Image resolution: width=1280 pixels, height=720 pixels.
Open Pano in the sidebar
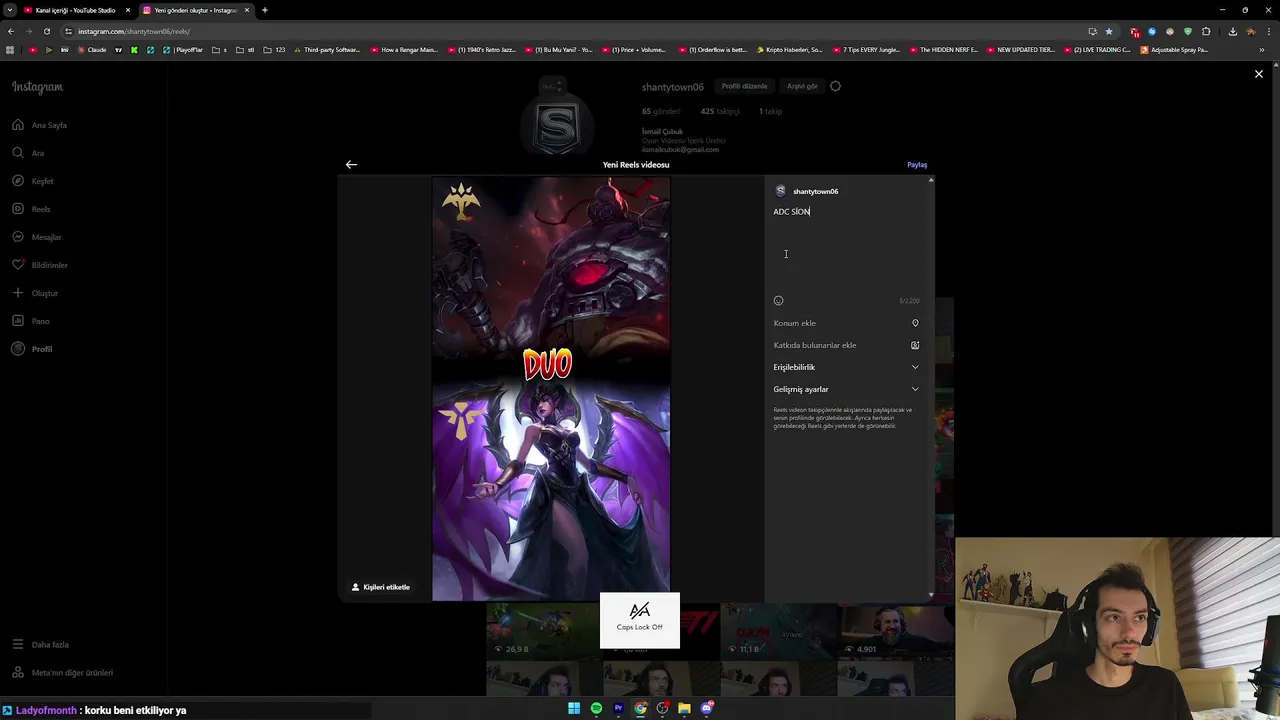tap(31, 321)
